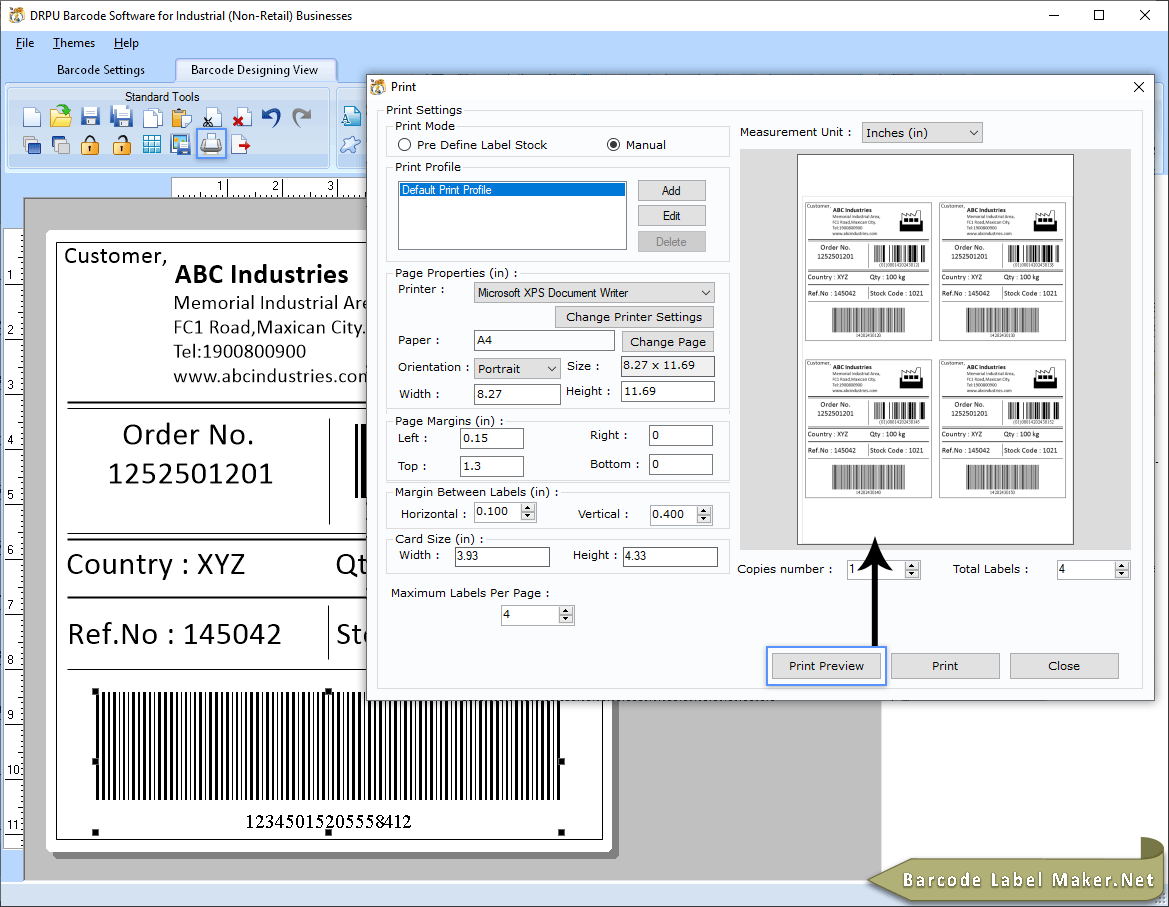Image resolution: width=1169 pixels, height=907 pixels.
Task: Open the Measurement Unit dropdown
Action: tap(921, 133)
